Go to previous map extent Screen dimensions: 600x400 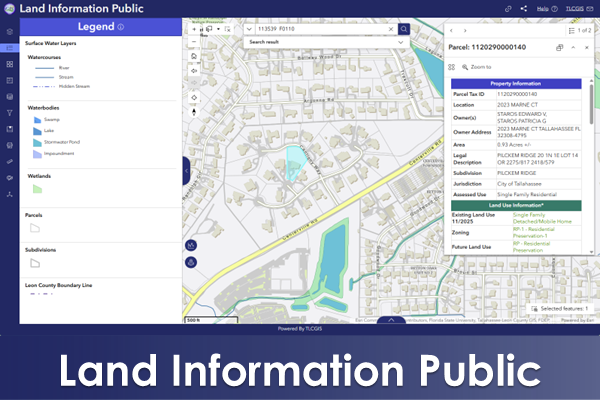pyautogui.click(x=194, y=71)
